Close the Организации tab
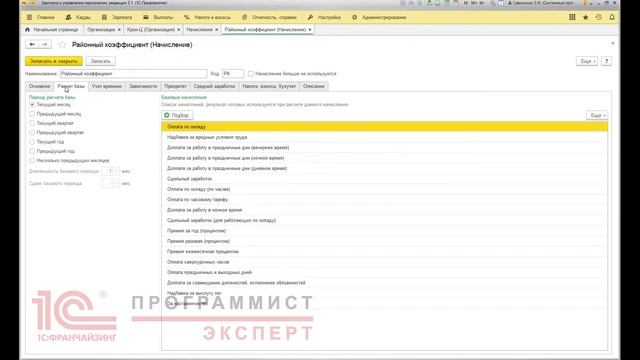640x360 pixels. [119, 30]
